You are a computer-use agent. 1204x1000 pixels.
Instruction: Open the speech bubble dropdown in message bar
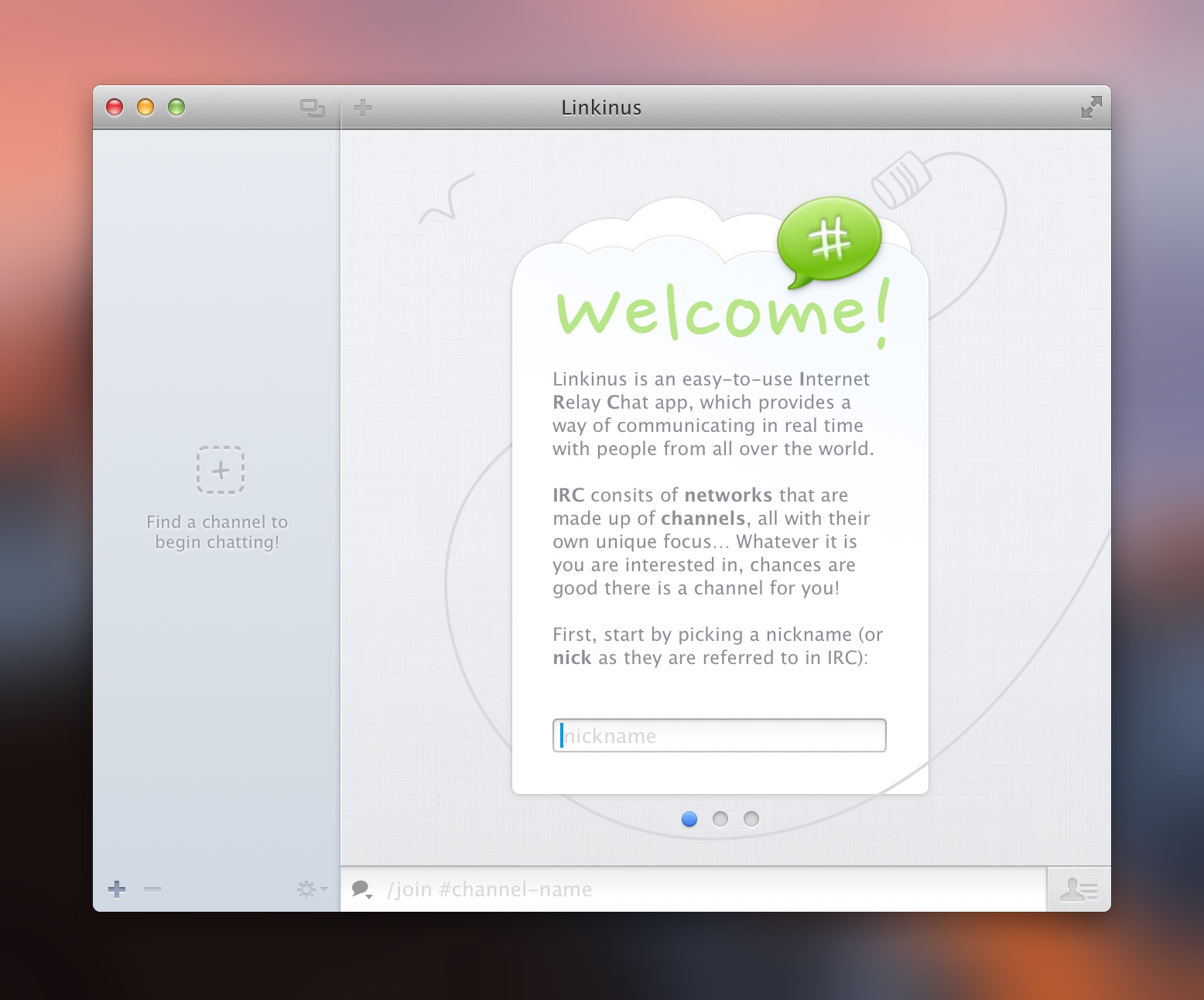pos(362,889)
